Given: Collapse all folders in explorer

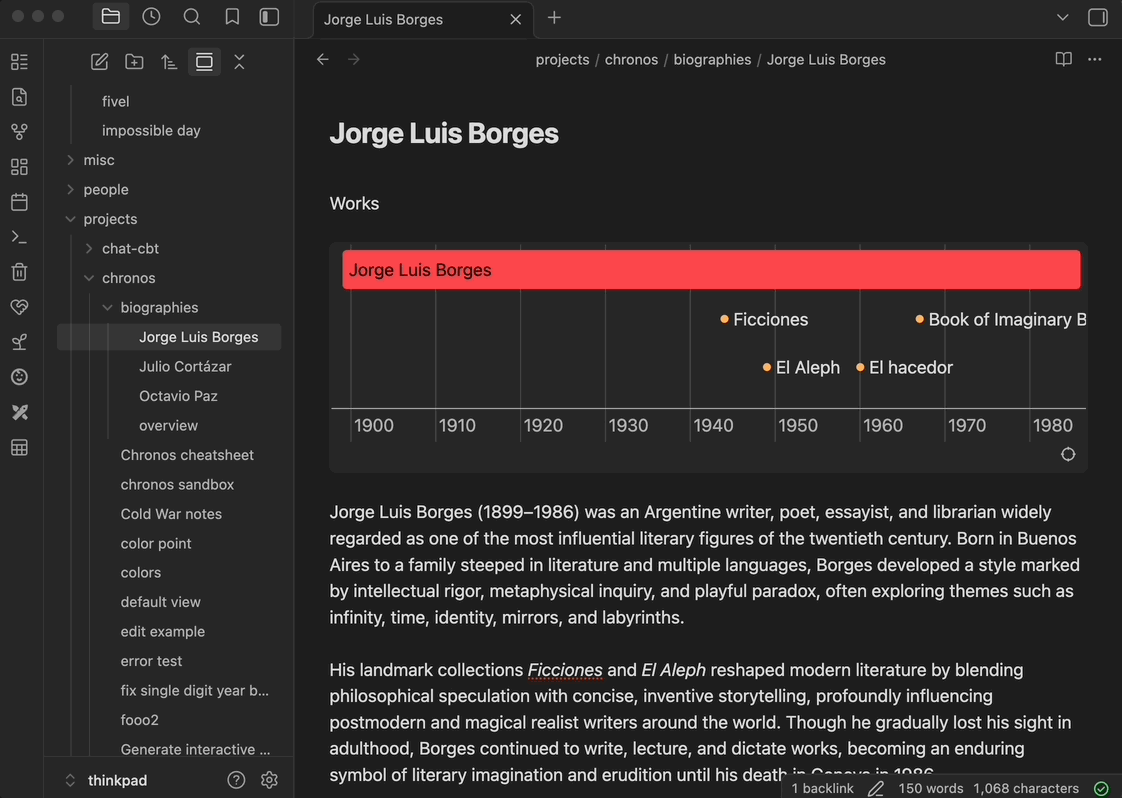Looking at the screenshot, I should point(239,62).
